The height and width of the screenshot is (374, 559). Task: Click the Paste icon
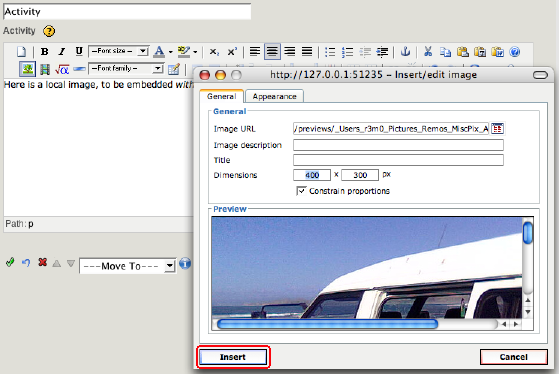[x=462, y=52]
